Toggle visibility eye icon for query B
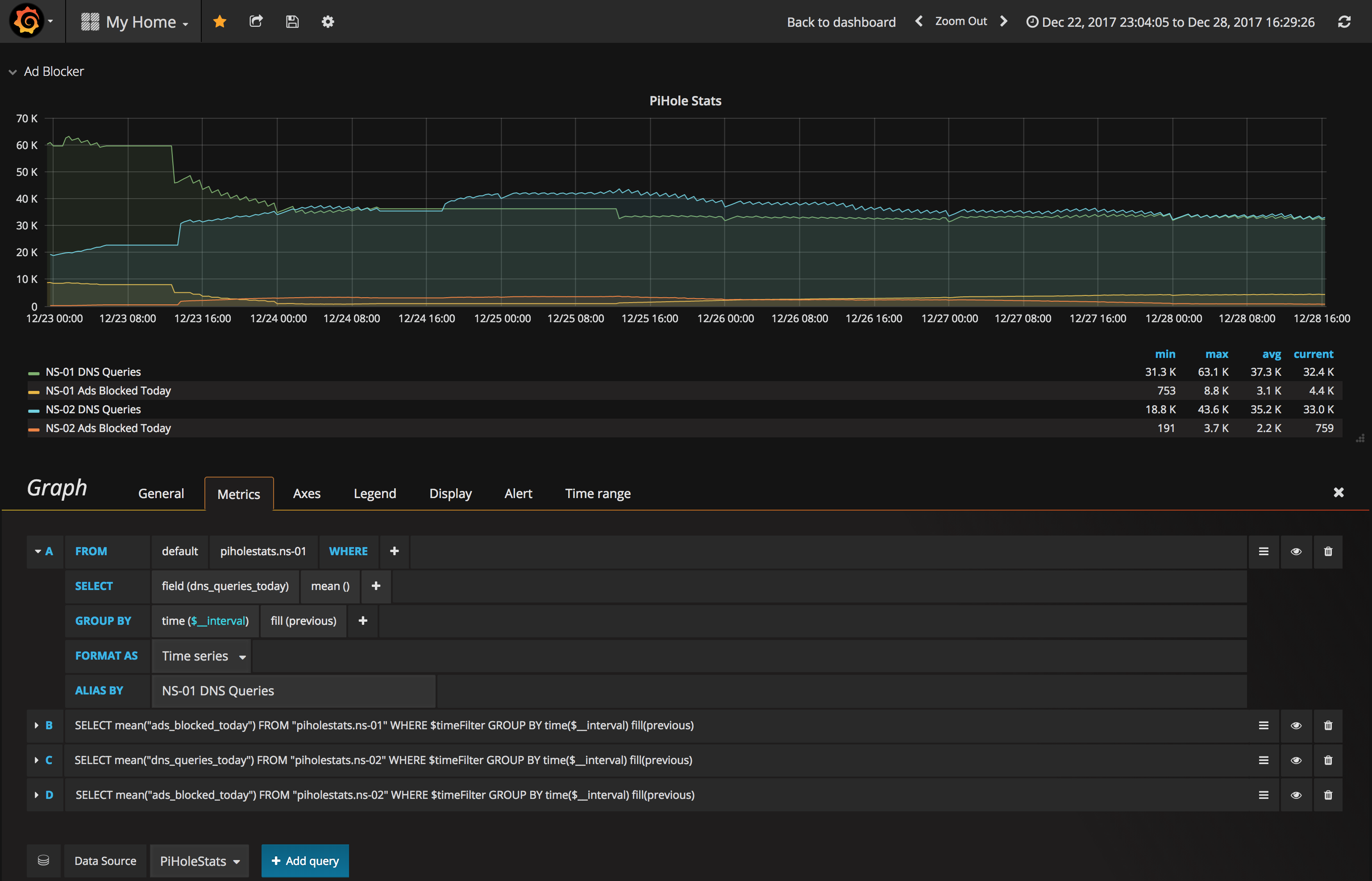The image size is (1372, 881). (1296, 725)
